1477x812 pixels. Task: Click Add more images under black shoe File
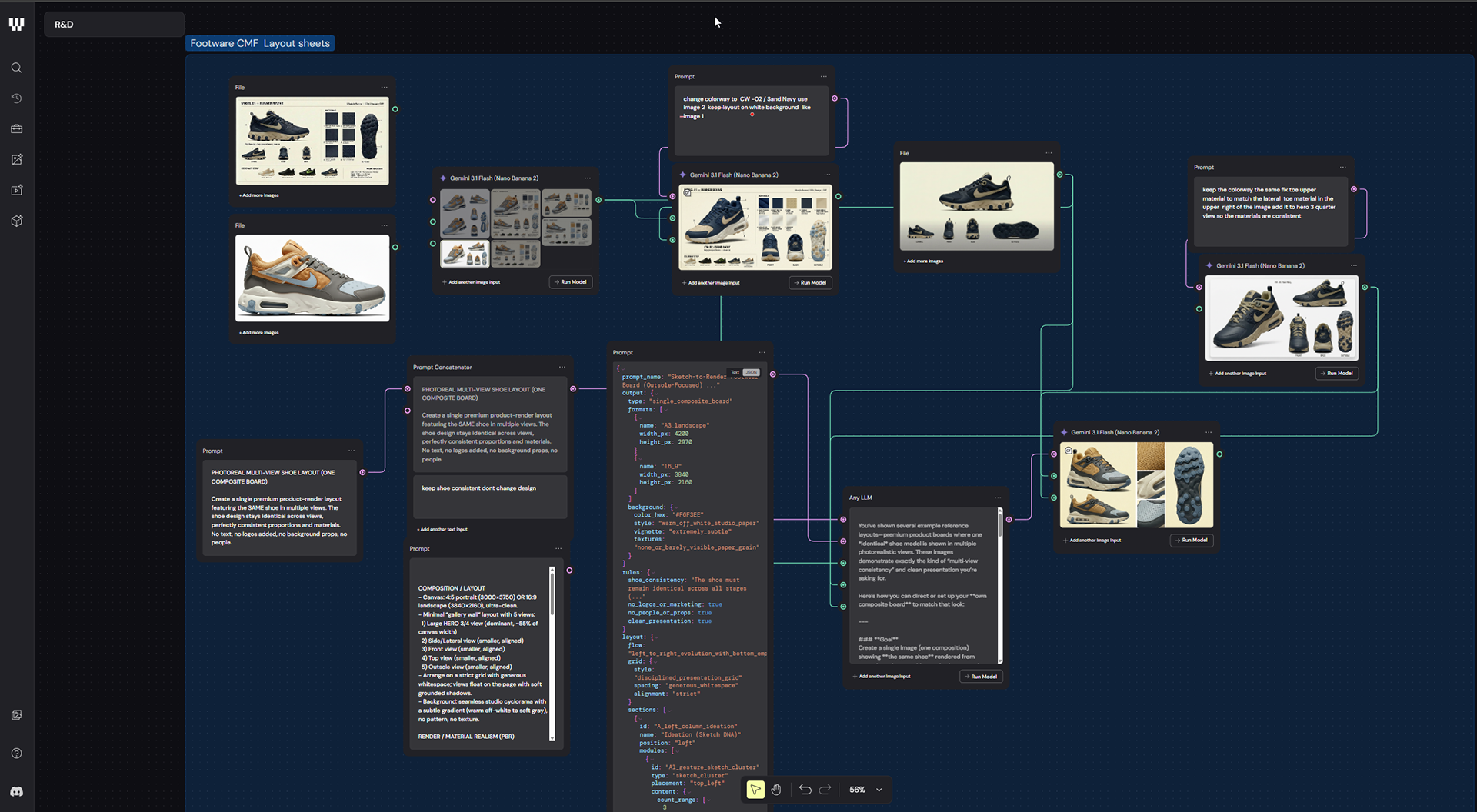tap(923, 261)
